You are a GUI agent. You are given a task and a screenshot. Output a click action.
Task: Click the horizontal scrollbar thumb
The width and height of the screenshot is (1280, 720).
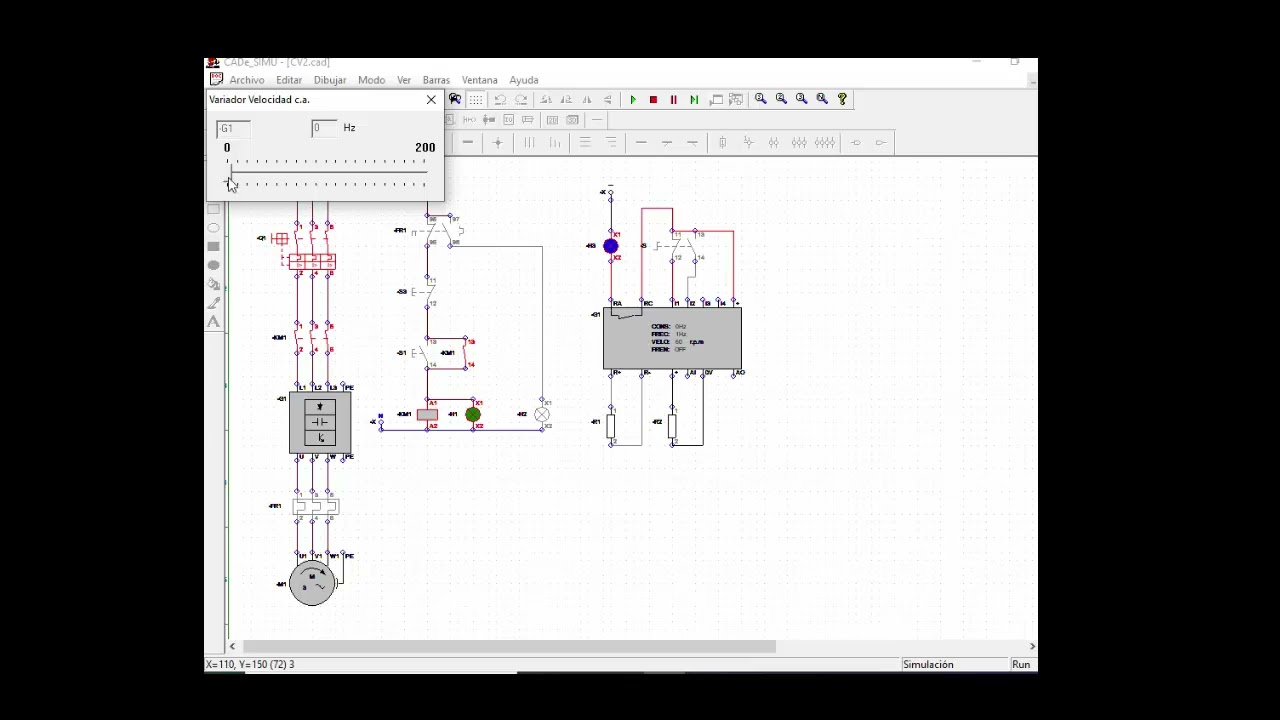coord(509,647)
